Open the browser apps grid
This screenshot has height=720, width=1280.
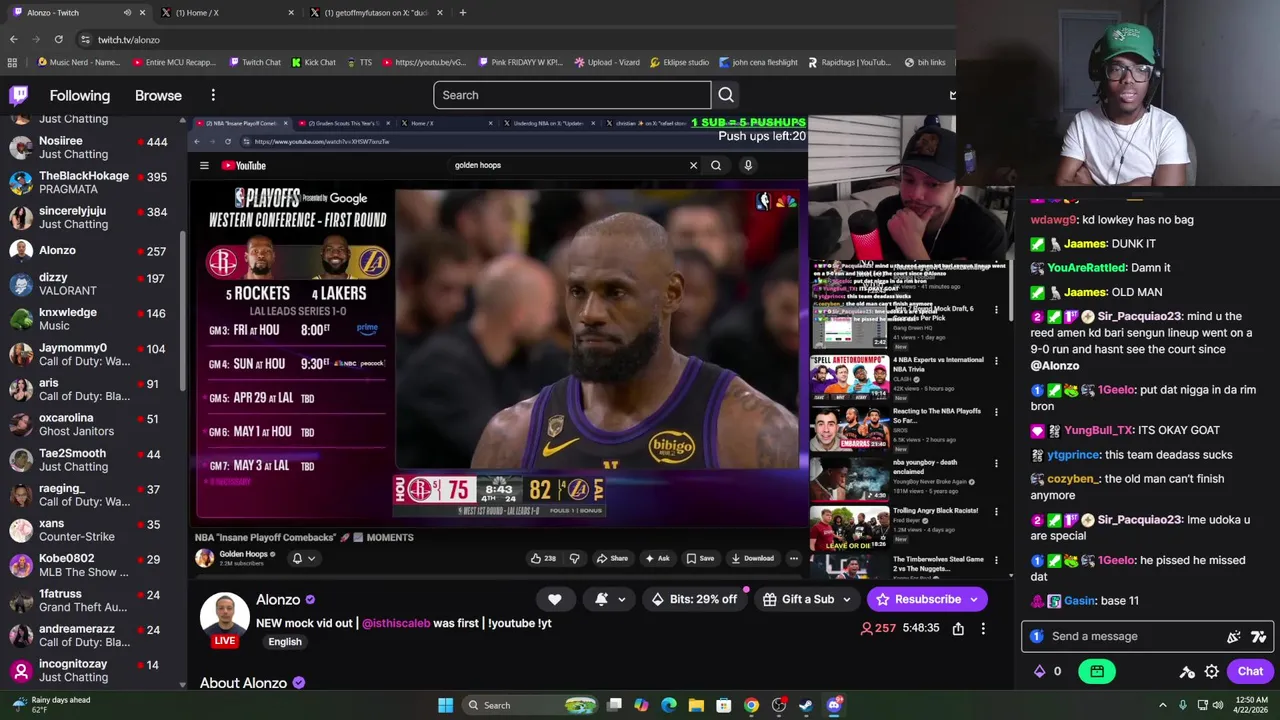(12, 62)
